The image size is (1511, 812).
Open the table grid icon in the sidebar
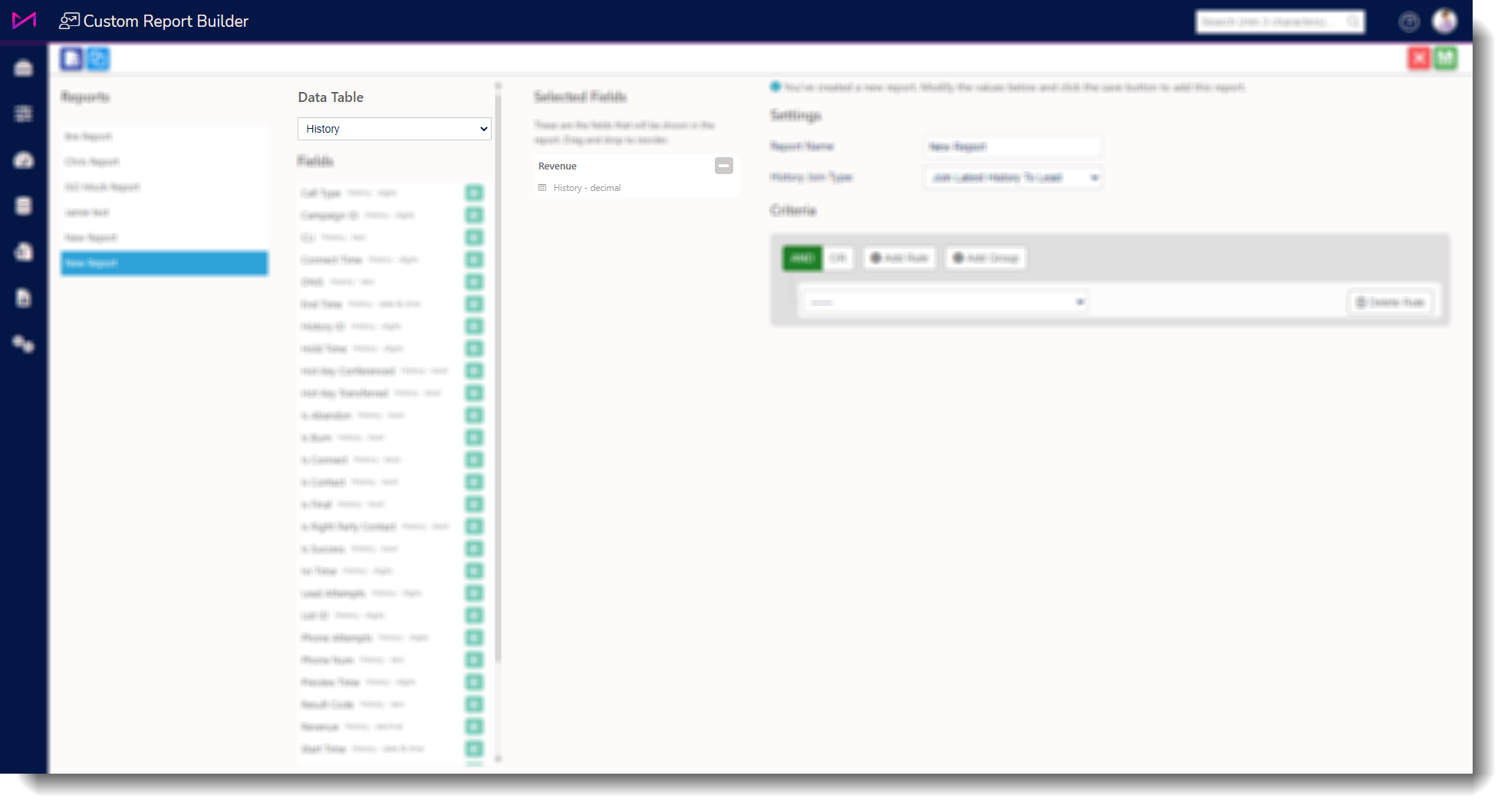coord(24,114)
